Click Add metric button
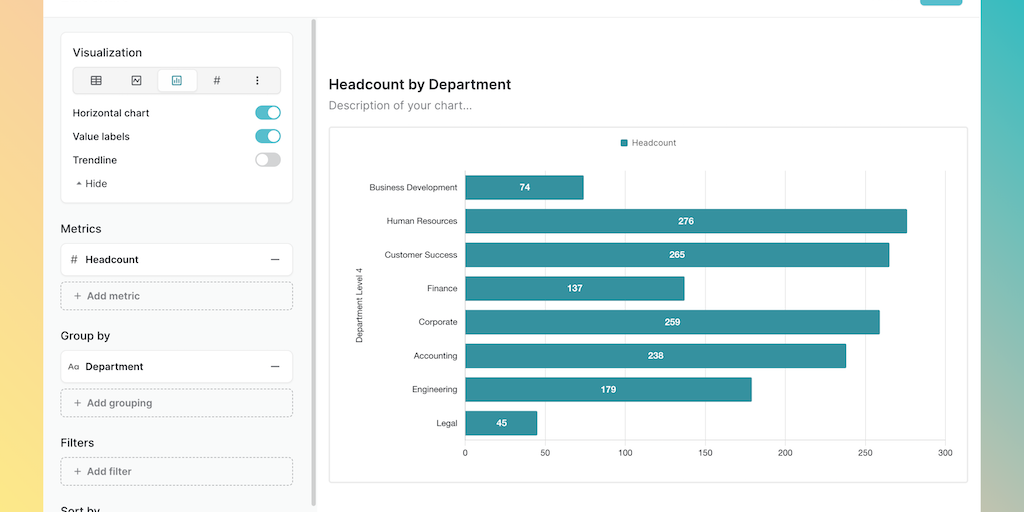This screenshot has width=1024, height=512. point(176,296)
